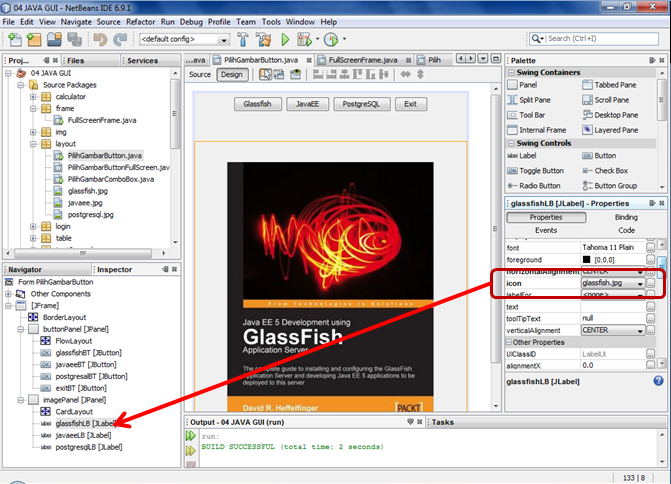This screenshot has height=484, width=671.
Task: Collapse the imagePanel node in Navigator
Action: point(21,400)
